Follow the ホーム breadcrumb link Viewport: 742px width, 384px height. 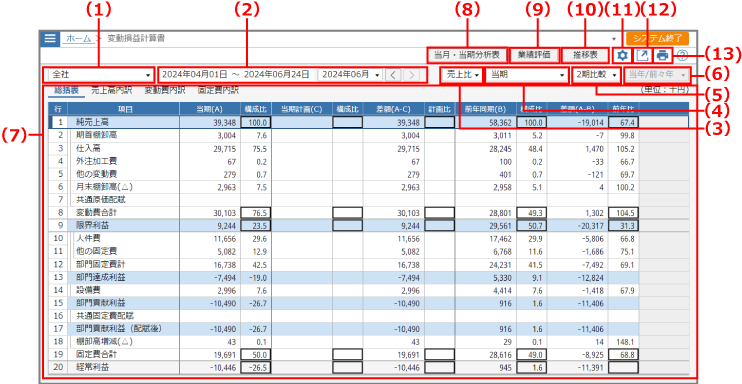coord(79,38)
